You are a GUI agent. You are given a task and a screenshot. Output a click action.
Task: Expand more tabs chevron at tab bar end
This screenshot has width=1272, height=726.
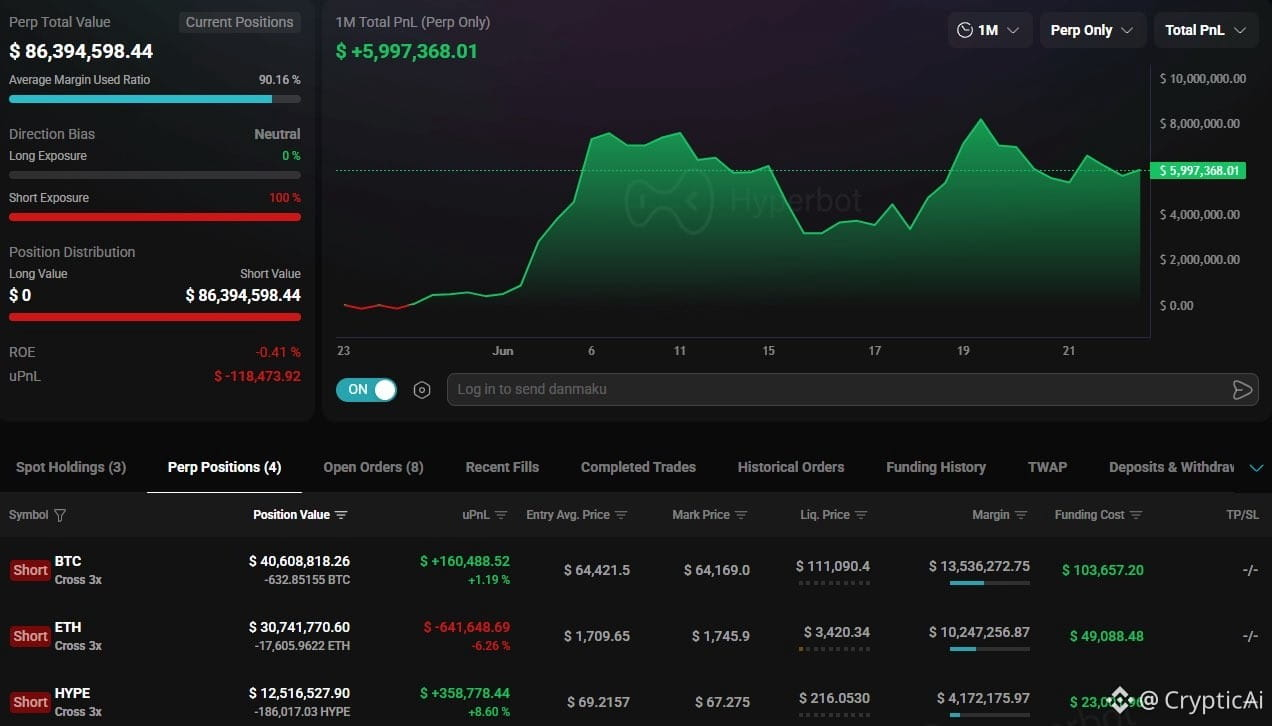[1257, 468]
